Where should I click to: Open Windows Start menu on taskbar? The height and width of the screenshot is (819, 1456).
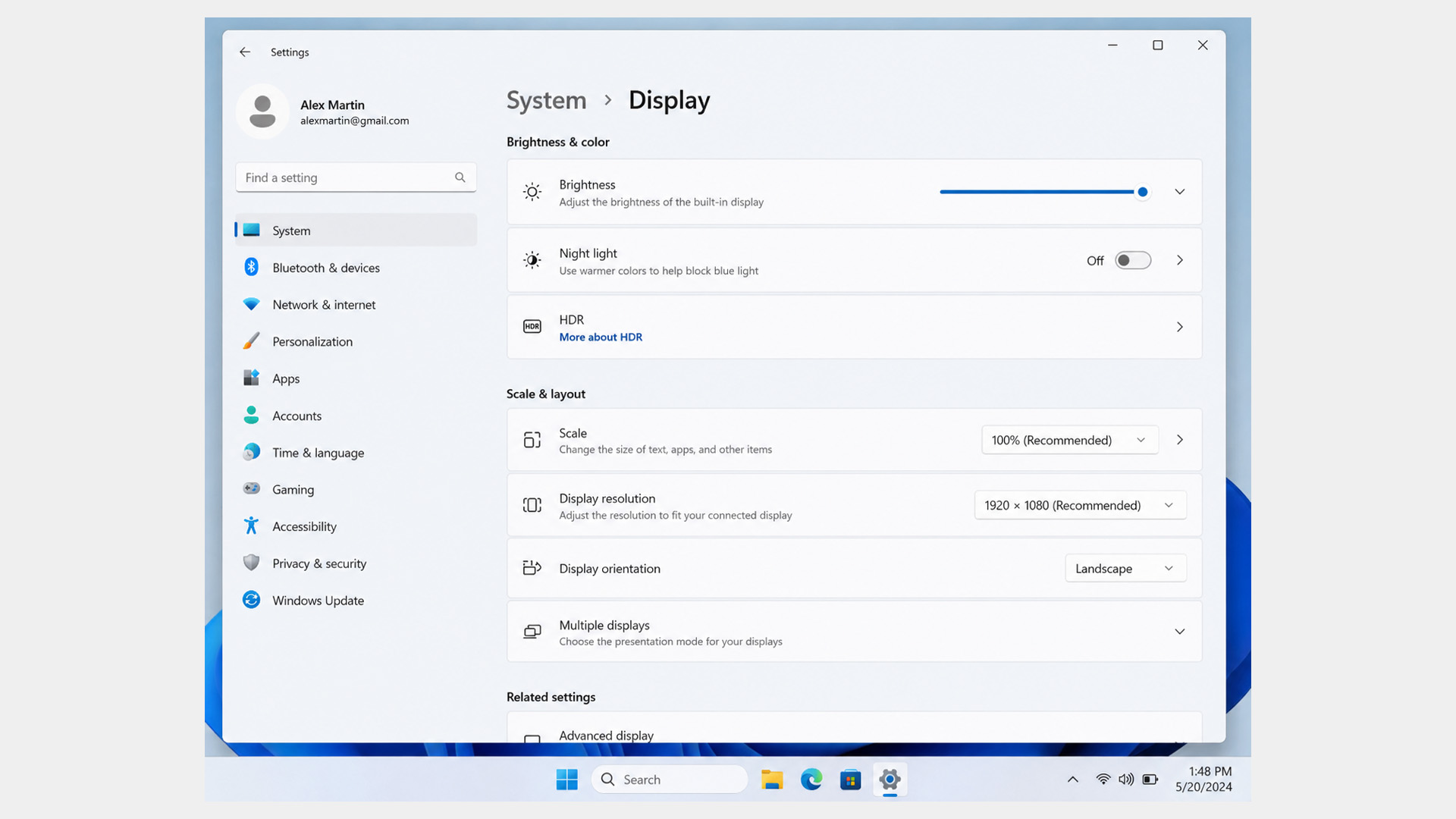pyautogui.click(x=566, y=780)
